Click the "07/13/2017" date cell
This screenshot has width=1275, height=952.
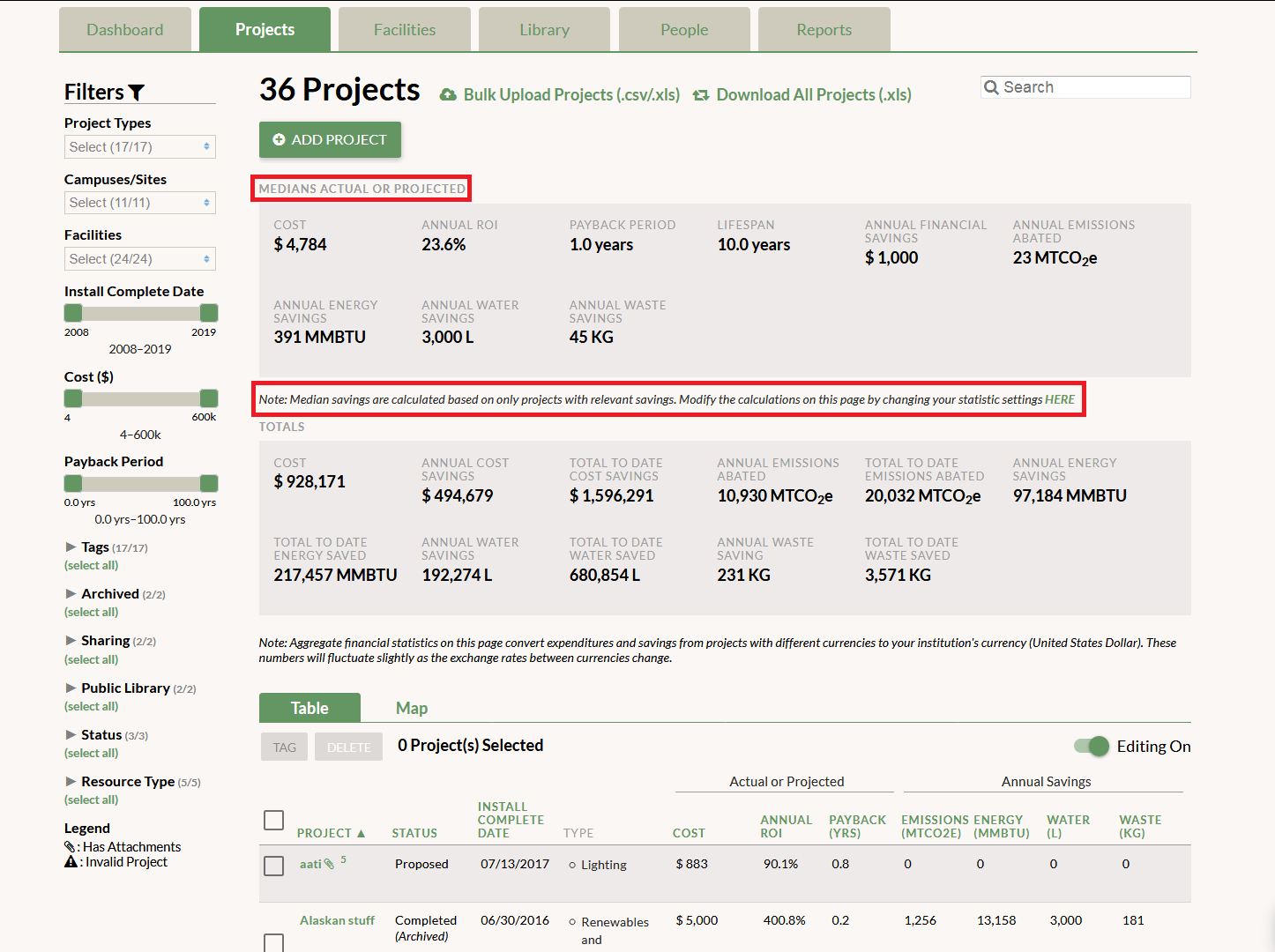click(515, 864)
